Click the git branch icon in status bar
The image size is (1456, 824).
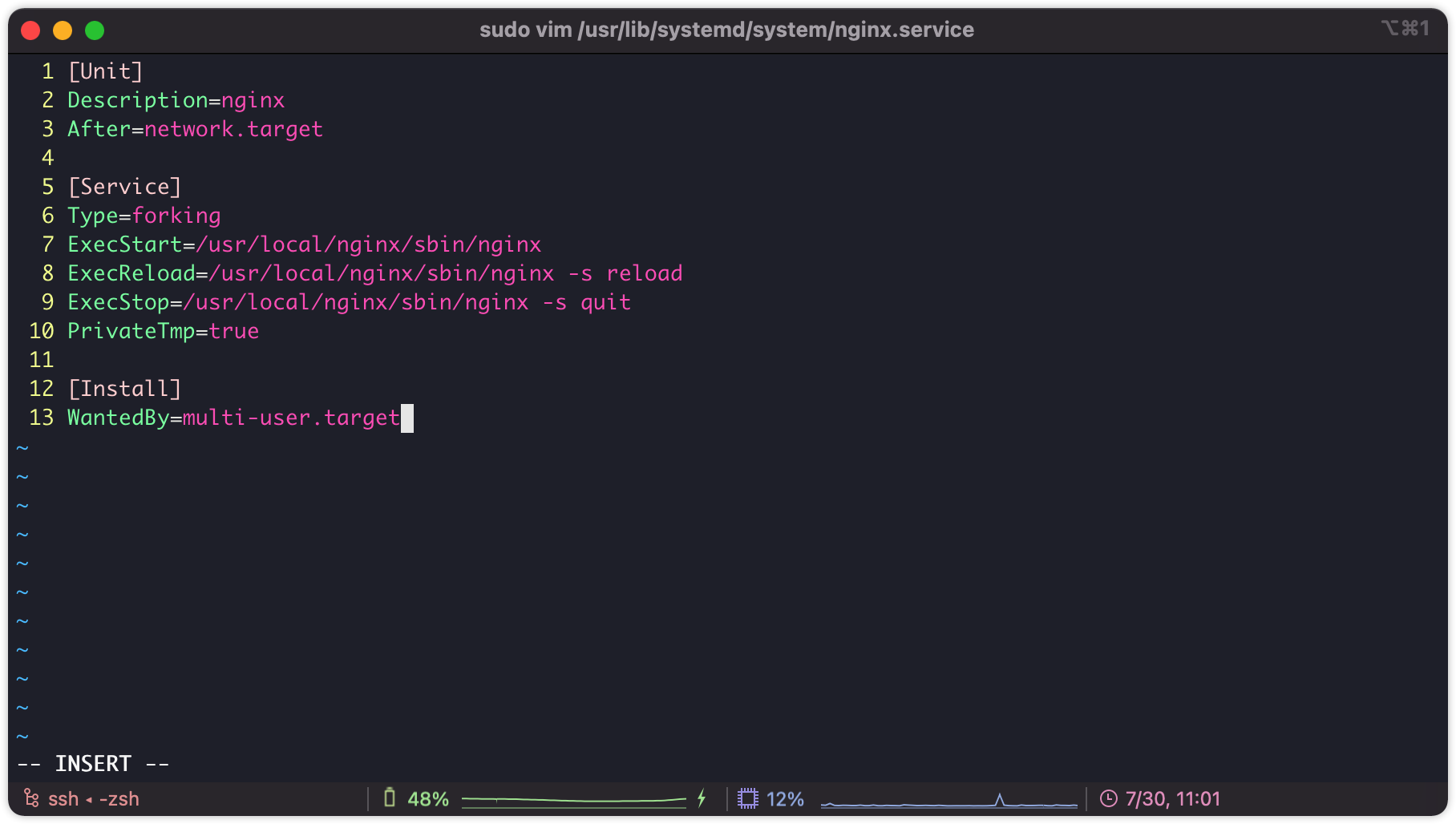(31, 798)
